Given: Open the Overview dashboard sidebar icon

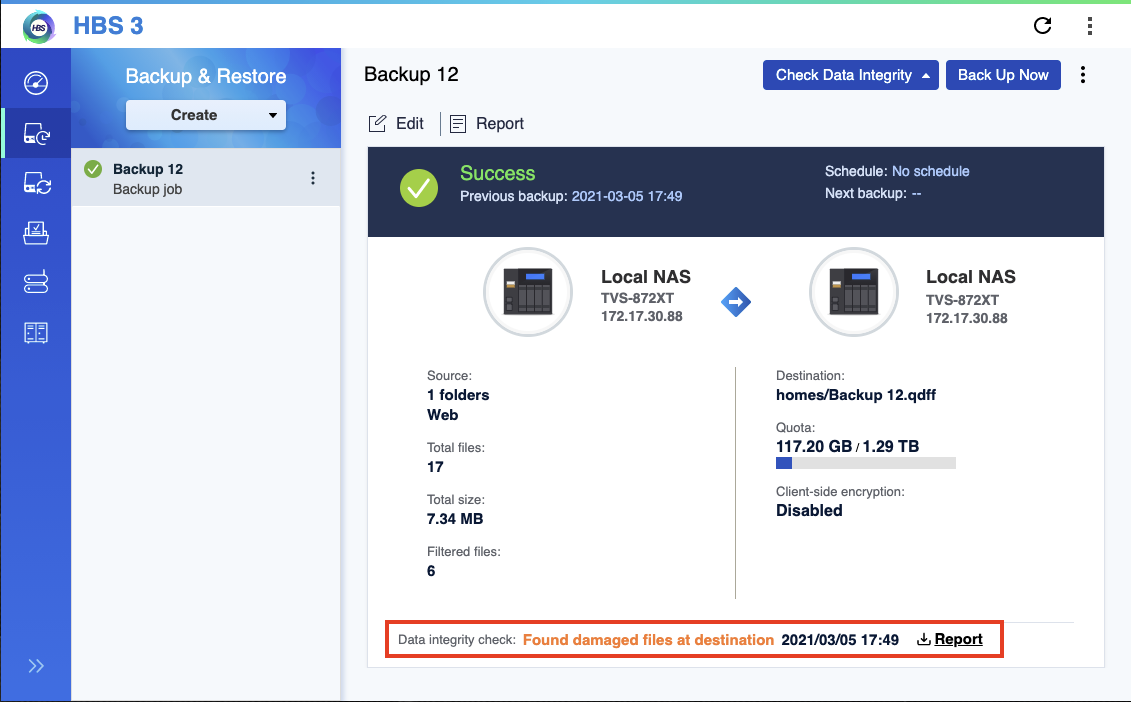Looking at the screenshot, I should 36,83.
